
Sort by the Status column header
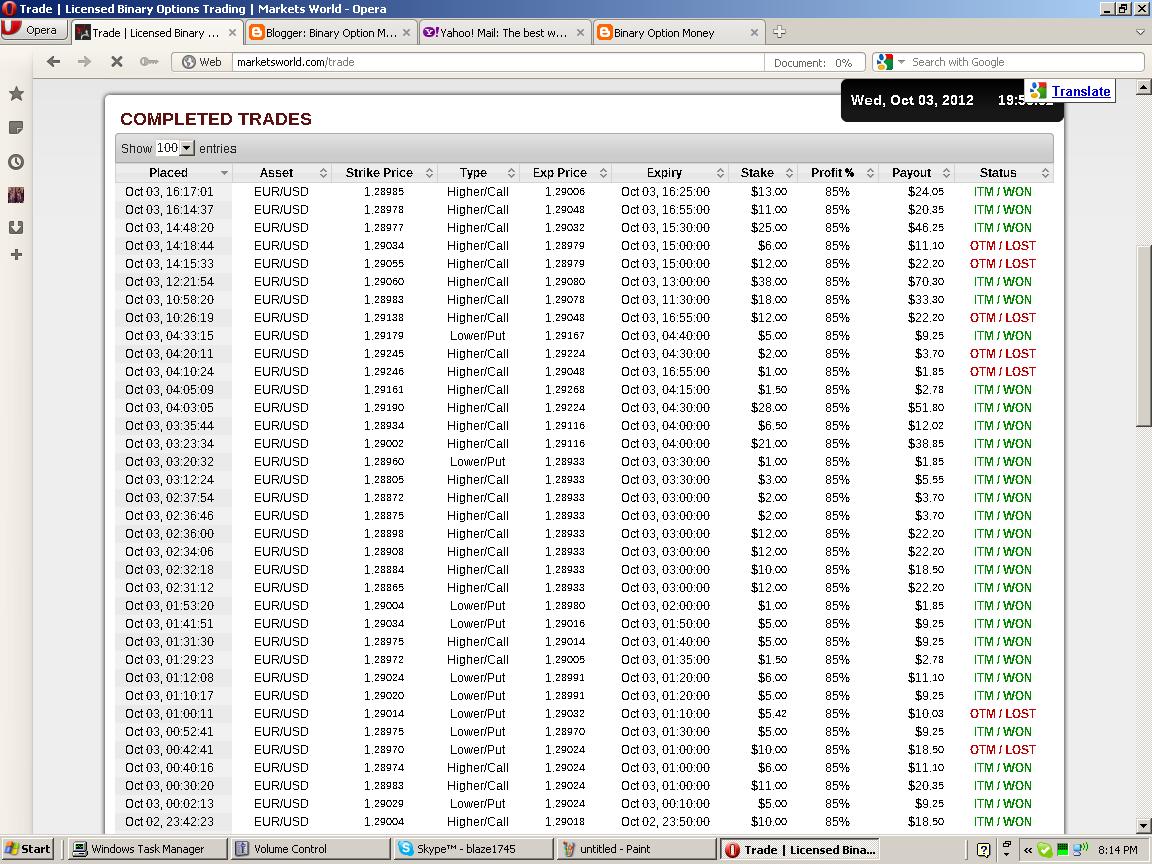1004,173
